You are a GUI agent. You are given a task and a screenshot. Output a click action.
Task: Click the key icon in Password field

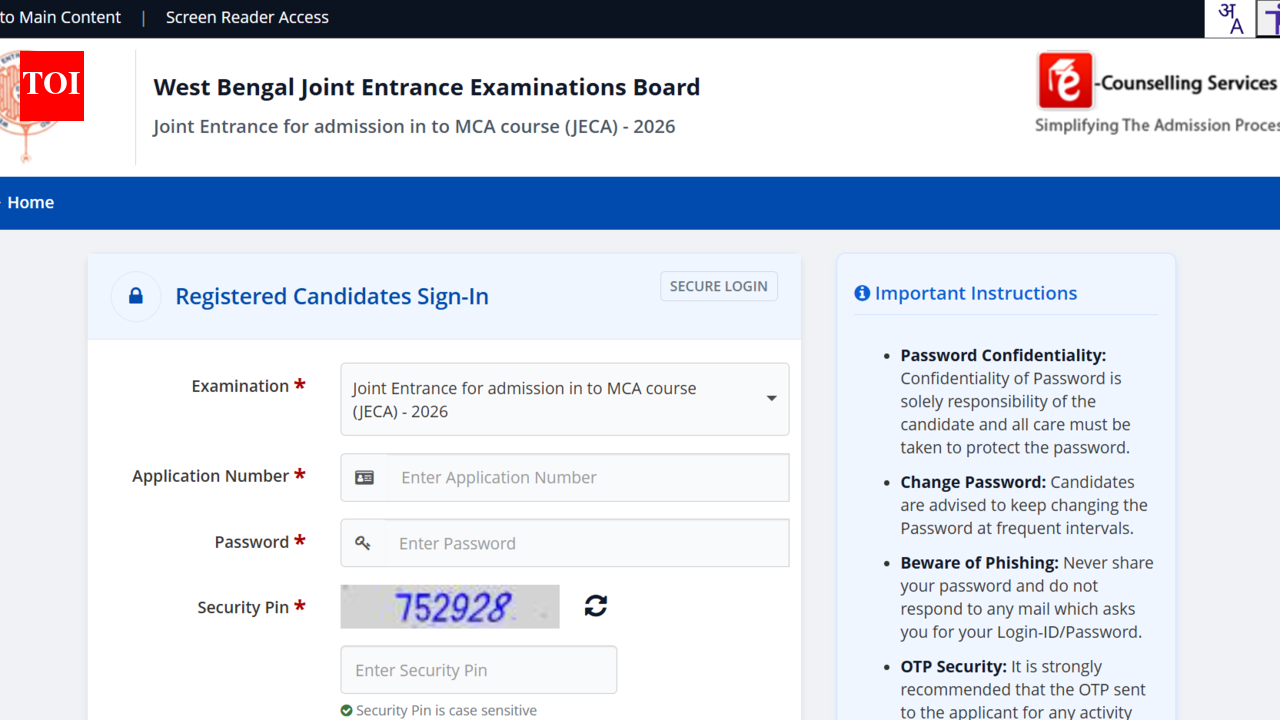coord(363,543)
